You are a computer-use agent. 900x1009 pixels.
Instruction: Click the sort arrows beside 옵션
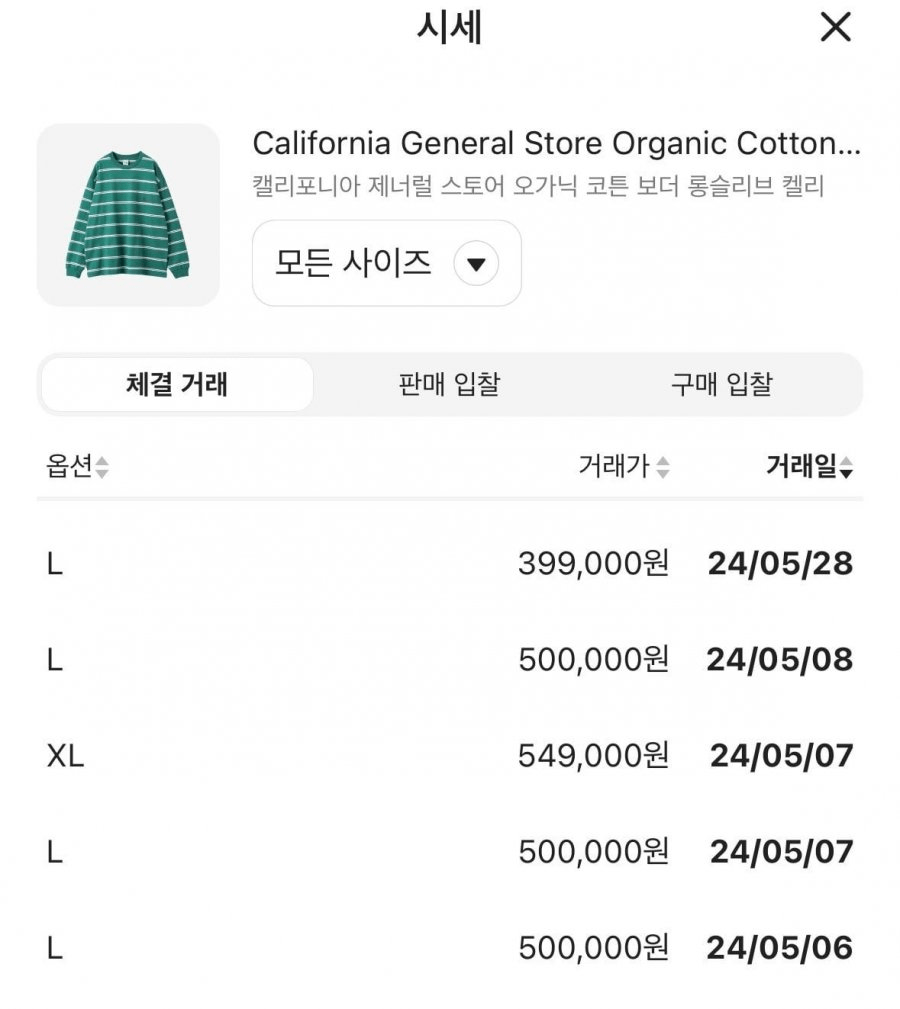point(102,467)
